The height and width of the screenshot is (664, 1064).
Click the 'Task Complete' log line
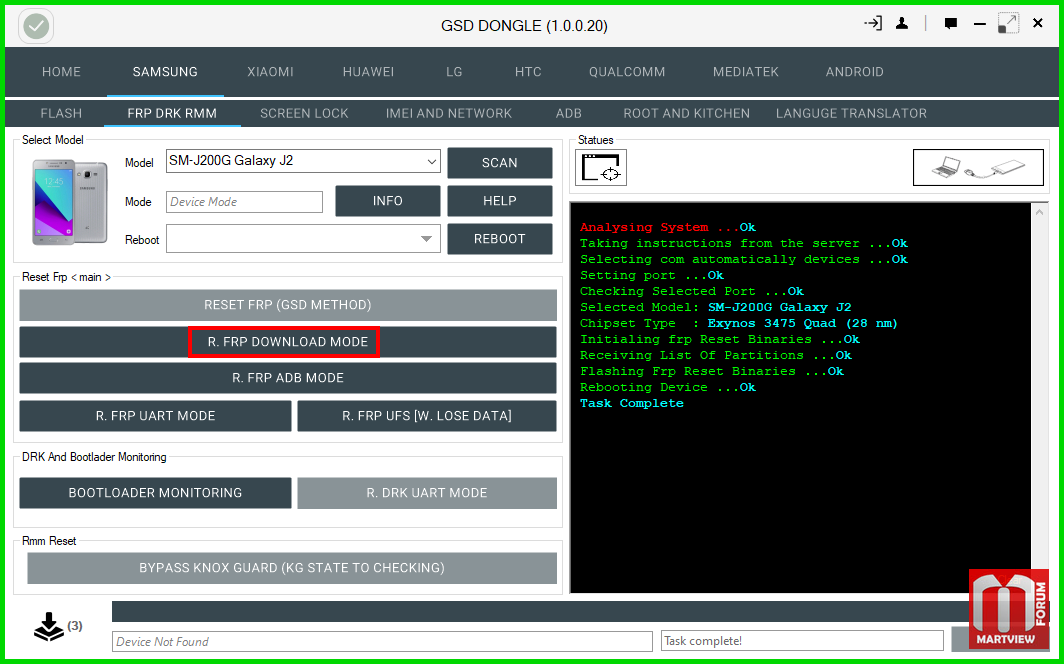pyautogui.click(x=632, y=404)
